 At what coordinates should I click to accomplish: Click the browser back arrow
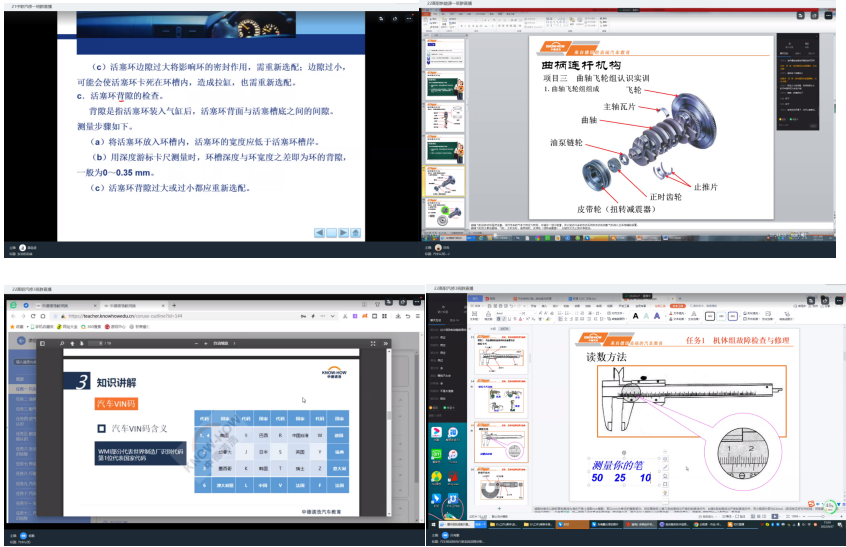point(11,315)
